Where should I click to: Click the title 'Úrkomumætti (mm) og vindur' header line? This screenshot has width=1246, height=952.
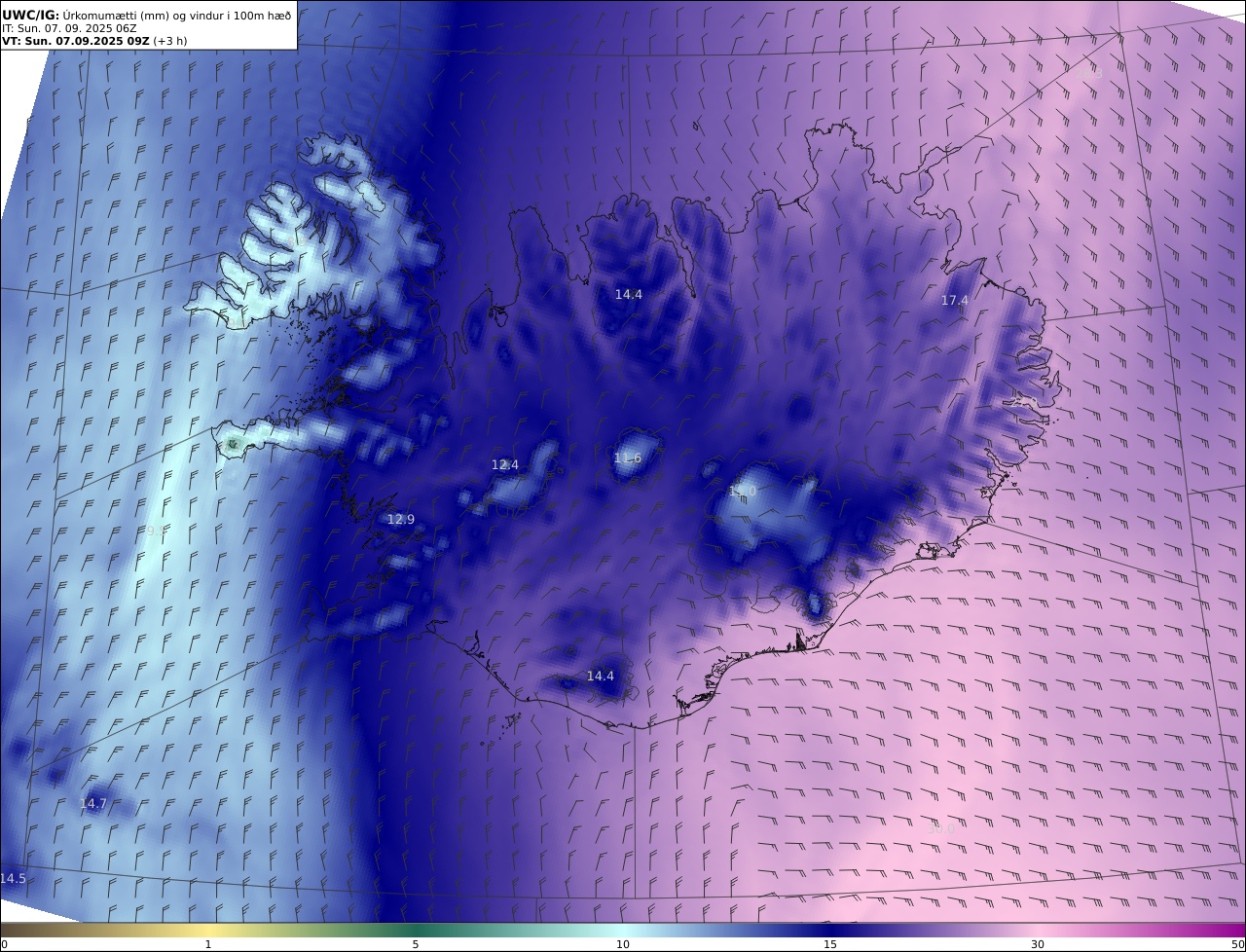147,15
